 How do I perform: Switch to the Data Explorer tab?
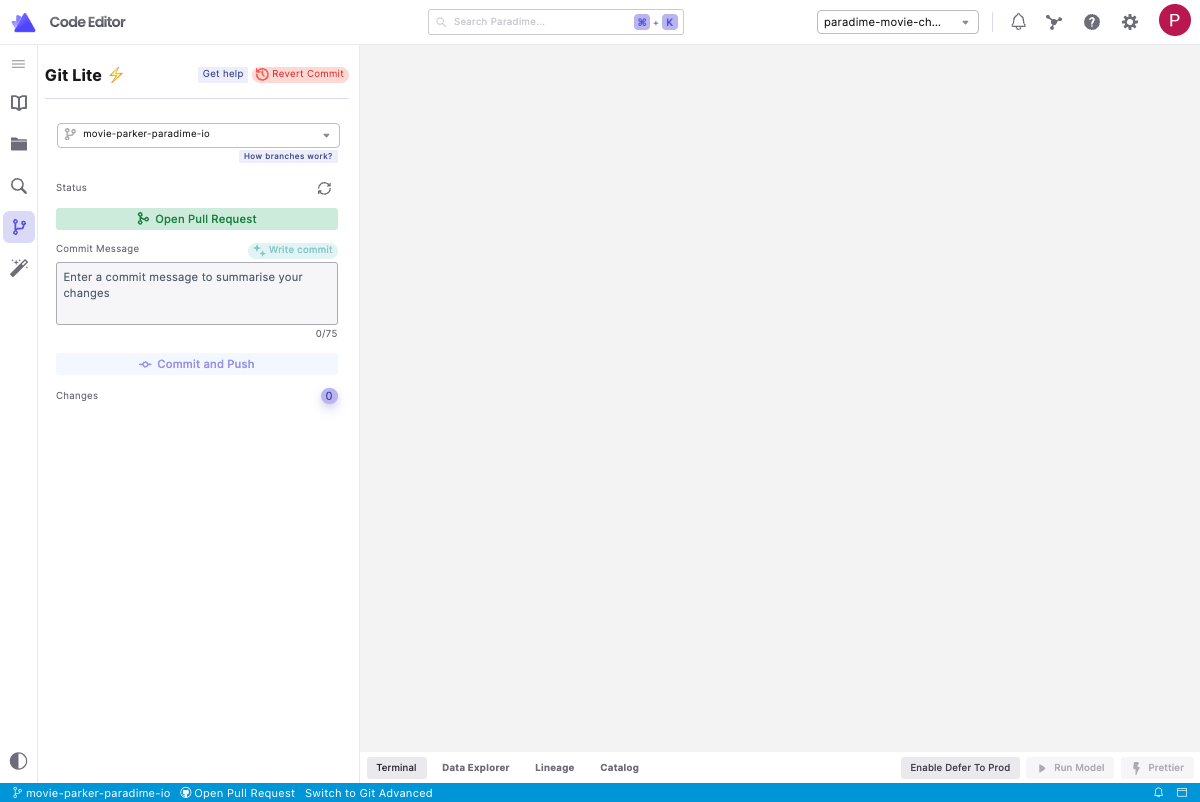(x=475, y=768)
